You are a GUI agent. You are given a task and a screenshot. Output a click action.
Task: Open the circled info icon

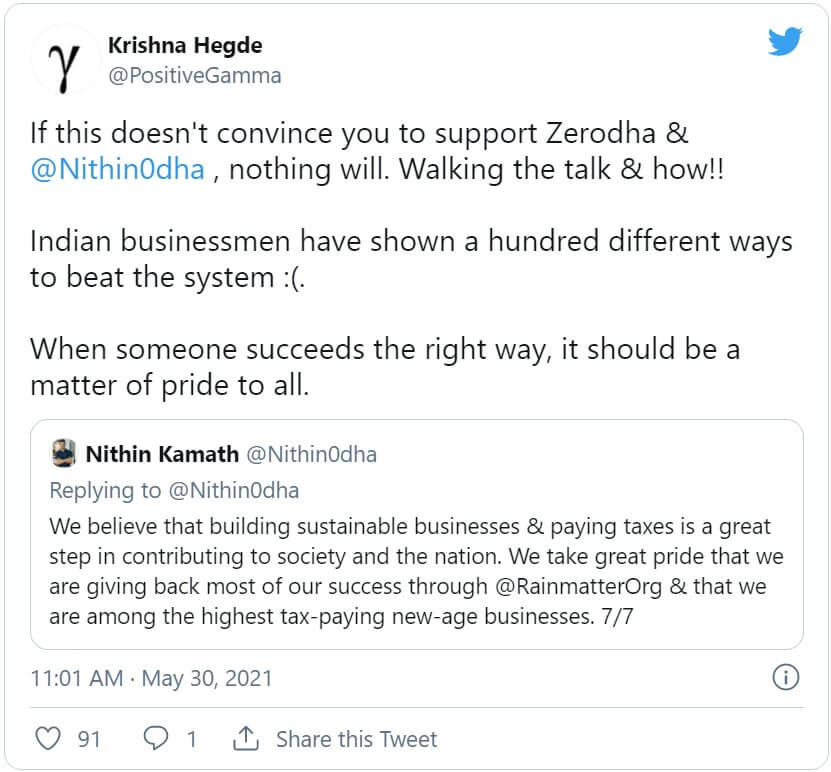point(786,678)
